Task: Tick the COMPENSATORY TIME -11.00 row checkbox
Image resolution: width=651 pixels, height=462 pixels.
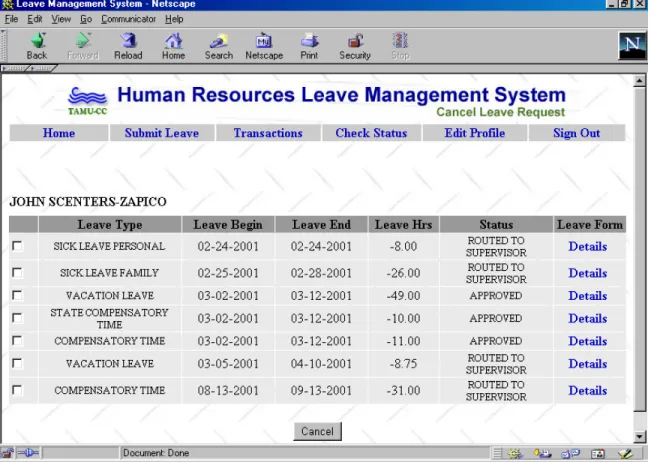Action: tap(17, 341)
